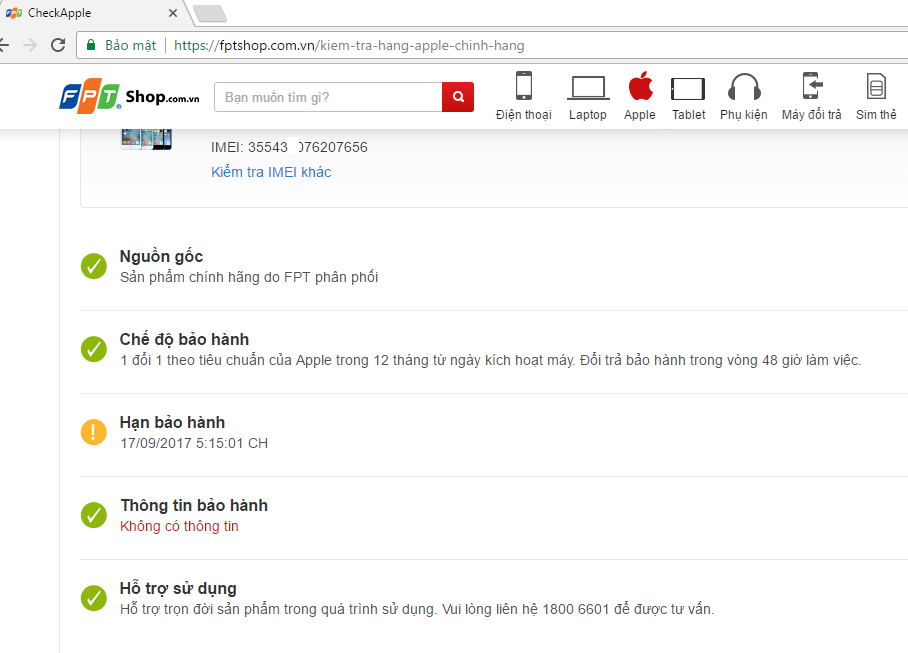Open the Máy đổi trả category icon
Screen dimensions: 908x653
click(811, 86)
